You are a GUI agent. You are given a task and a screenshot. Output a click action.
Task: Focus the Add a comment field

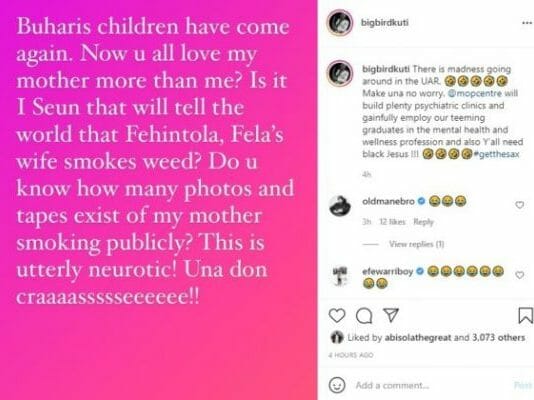click(433, 385)
